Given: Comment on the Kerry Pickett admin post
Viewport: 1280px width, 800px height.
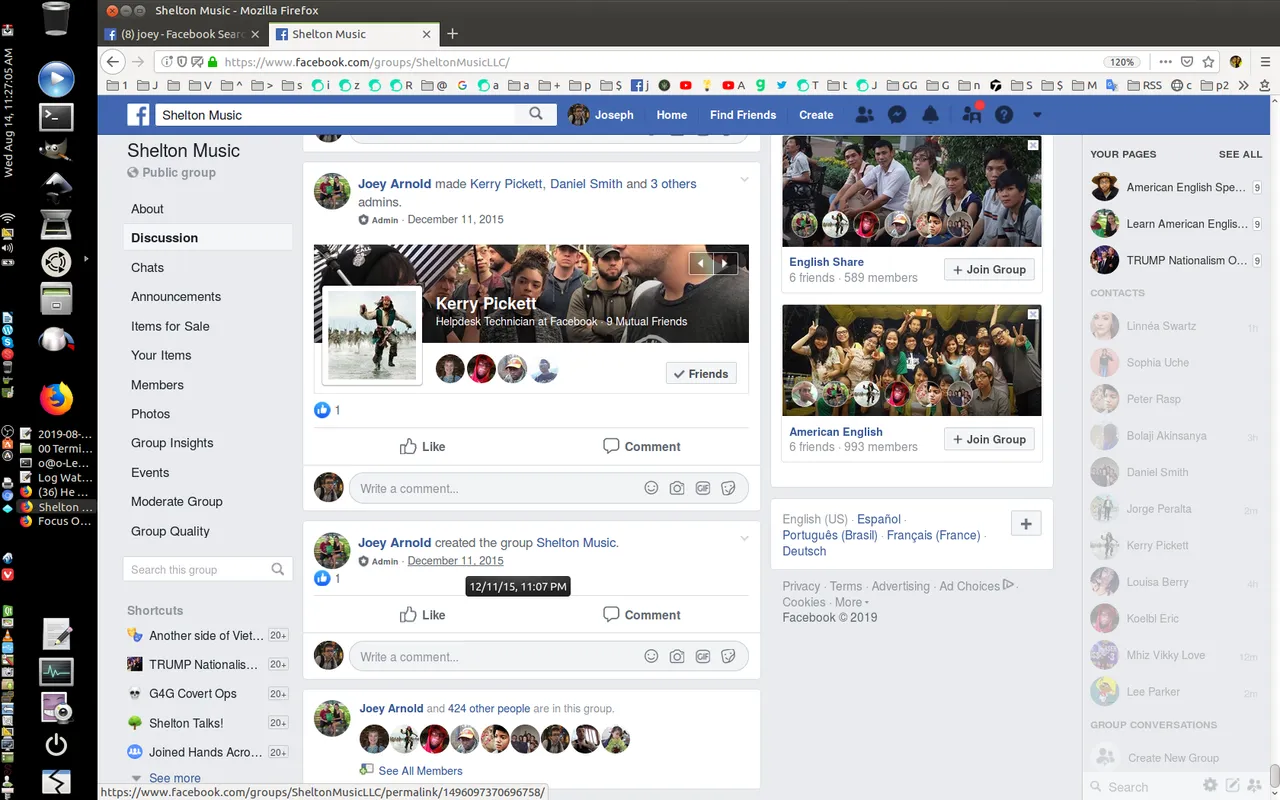Looking at the screenshot, I should (x=641, y=447).
